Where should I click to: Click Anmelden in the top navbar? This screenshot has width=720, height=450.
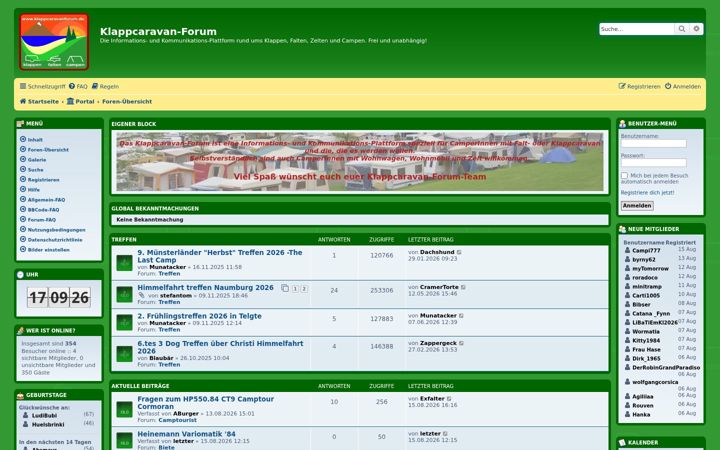(x=683, y=86)
